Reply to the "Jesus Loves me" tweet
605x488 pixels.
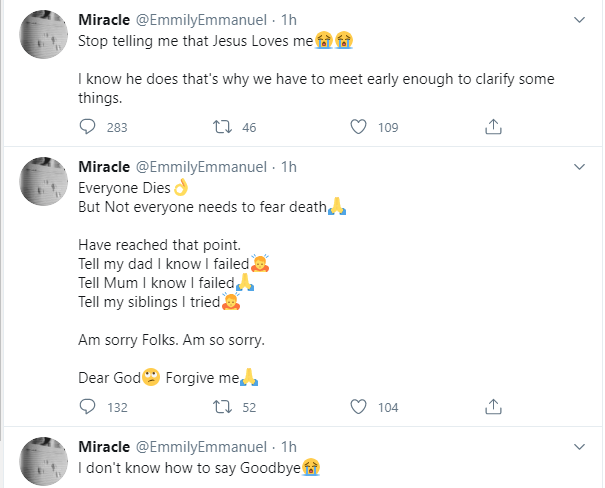[x=87, y=127]
